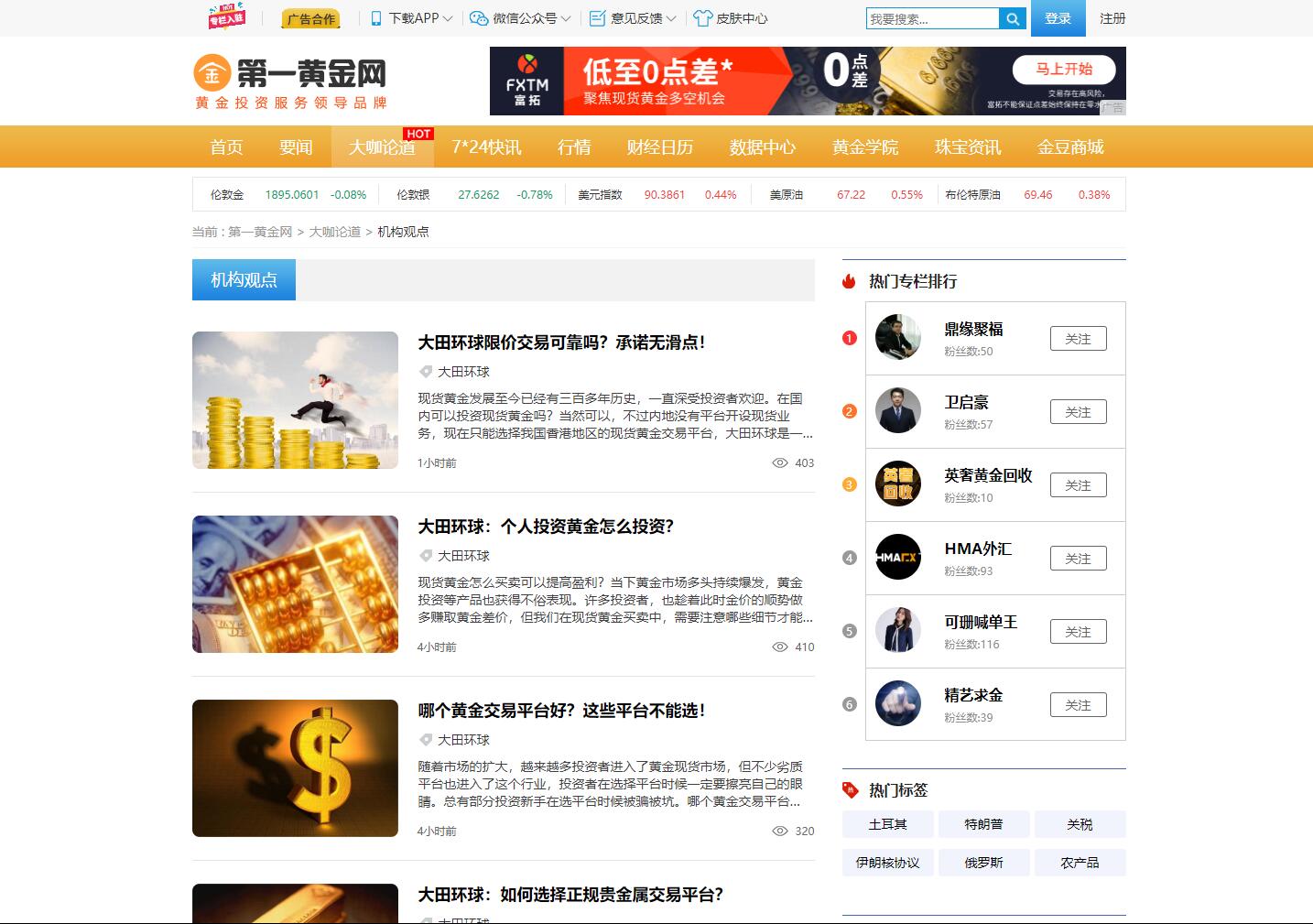Open 卫启豪 profile avatar

point(897,411)
